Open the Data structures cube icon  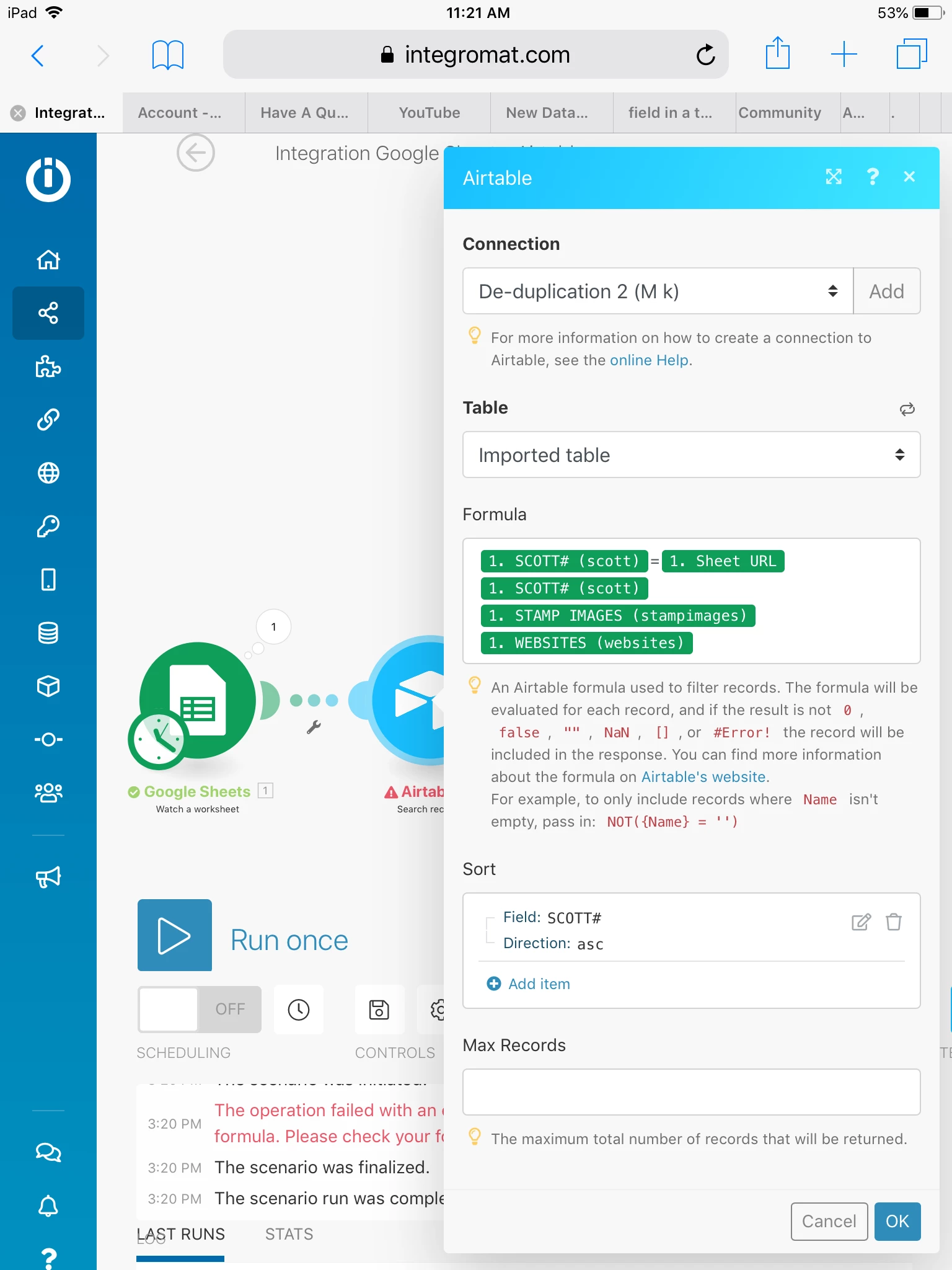click(x=48, y=686)
